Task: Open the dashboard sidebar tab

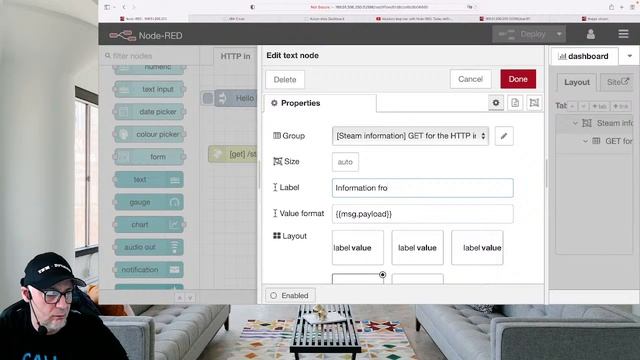Action: [584, 56]
